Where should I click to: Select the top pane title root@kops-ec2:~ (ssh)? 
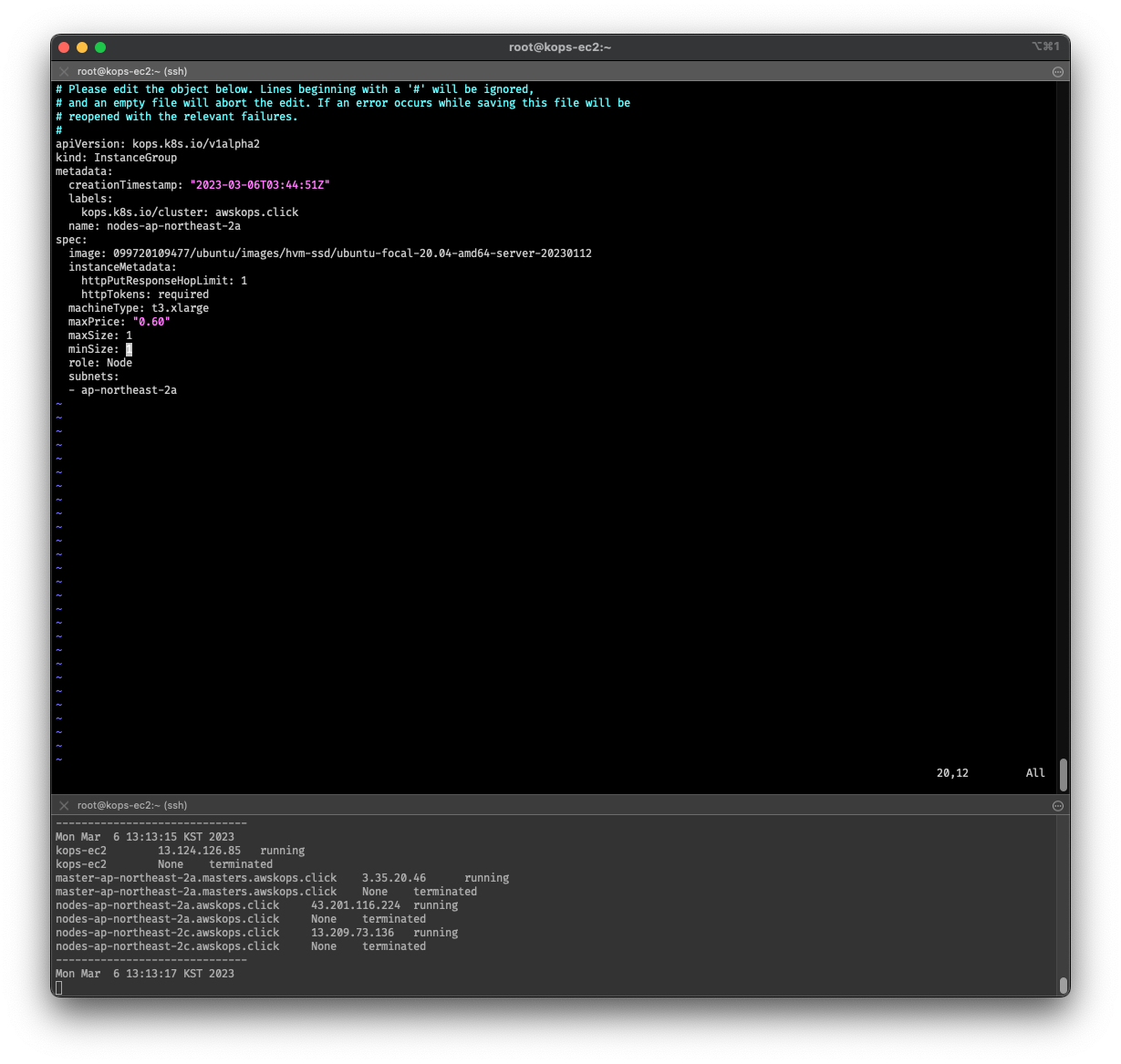tap(132, 71)
